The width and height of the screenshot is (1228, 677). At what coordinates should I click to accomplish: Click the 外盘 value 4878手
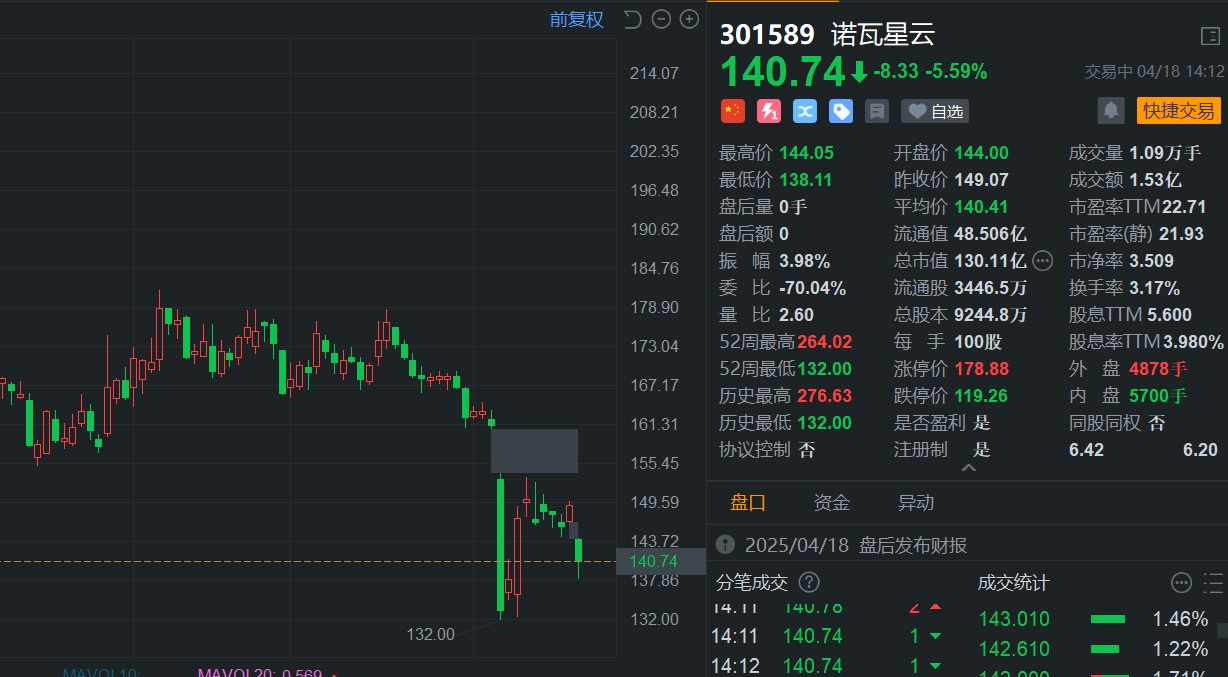click(x=1158, y=368)
